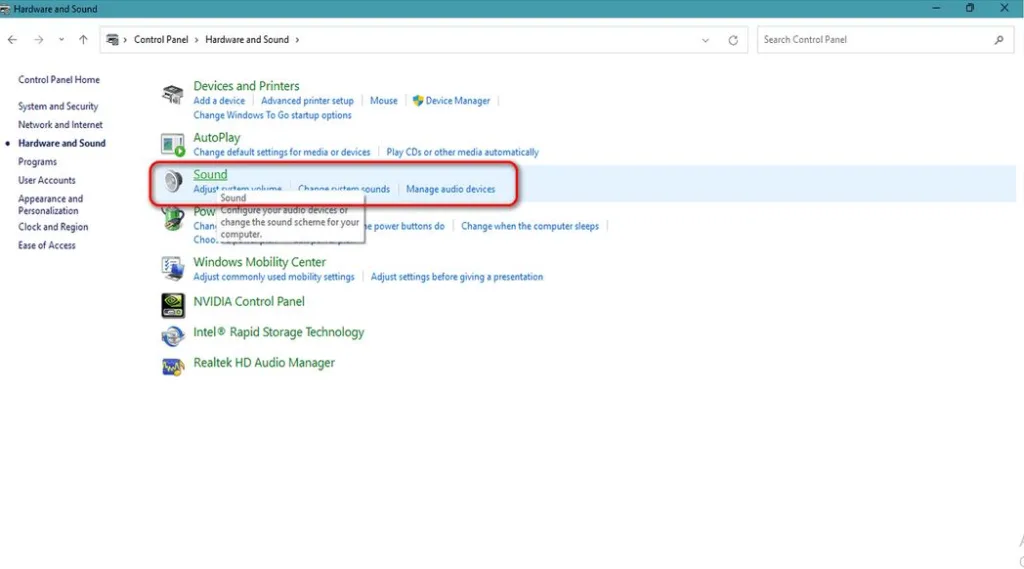Screen dimensions: 1024x569
Task: Click Control Panel in breadcrumb path
Action: [161, 40]
